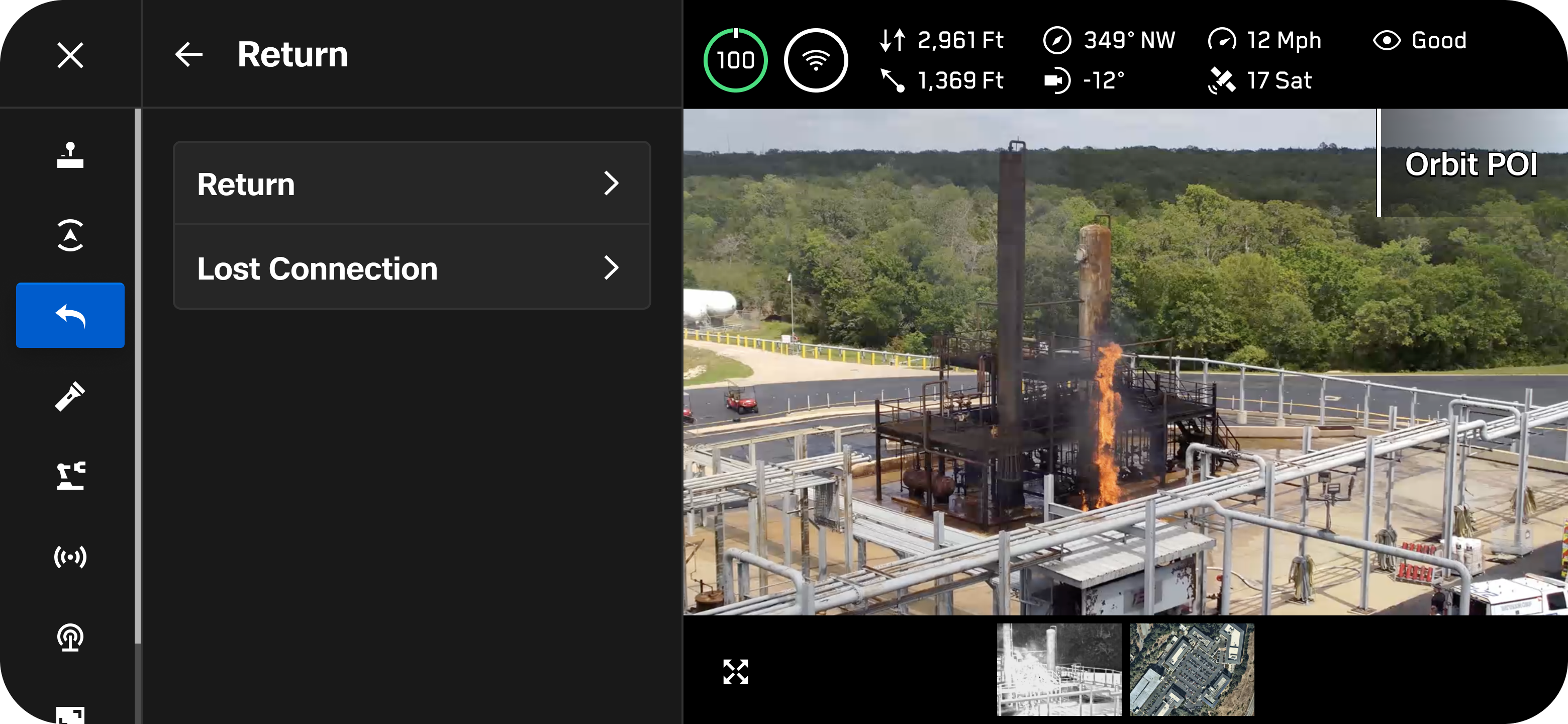Open the joystick controls settings icon
The image size is (1568, 724).
[x=70, y=155]
